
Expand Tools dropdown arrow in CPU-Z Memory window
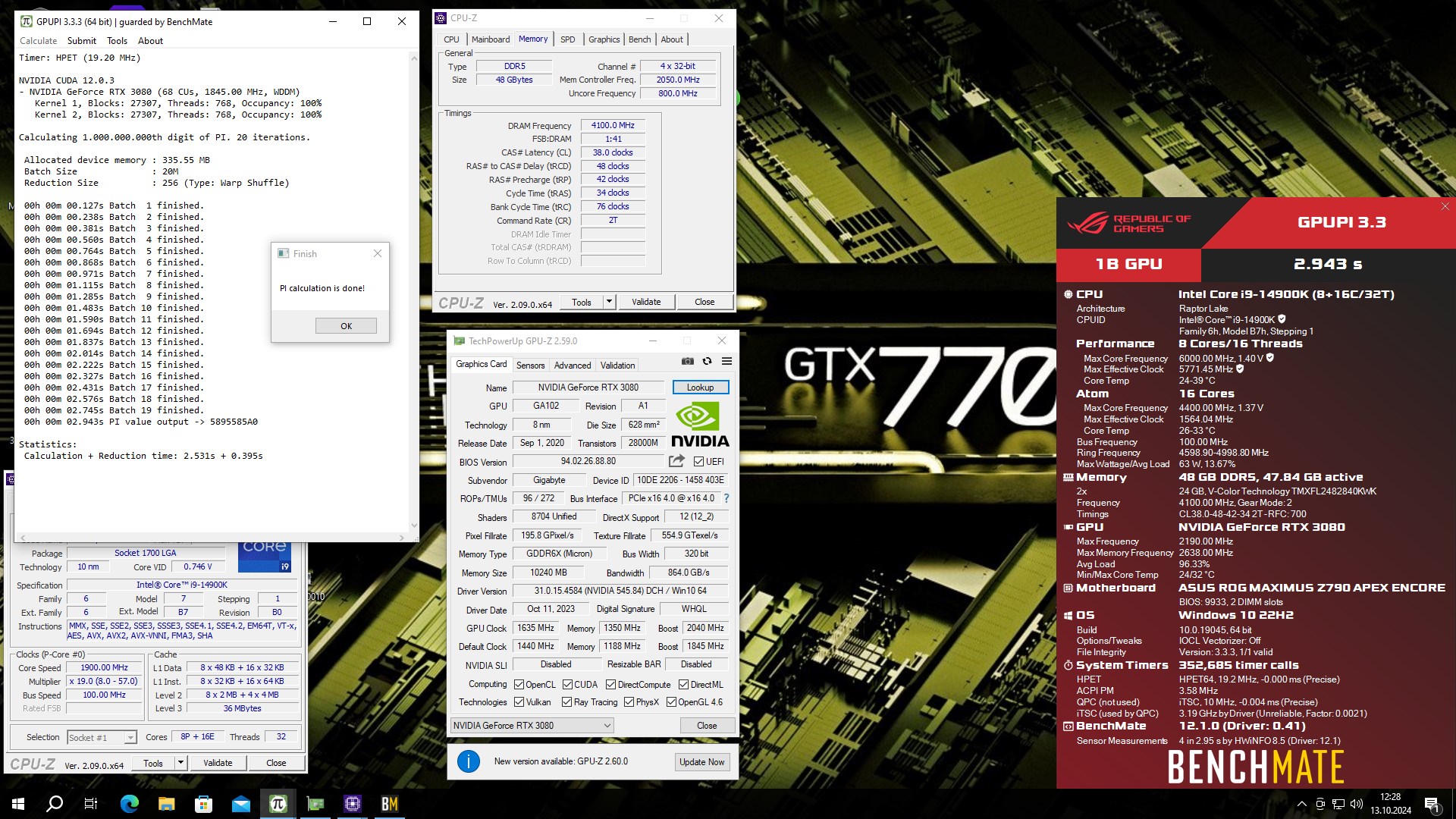tap(608, 302)
